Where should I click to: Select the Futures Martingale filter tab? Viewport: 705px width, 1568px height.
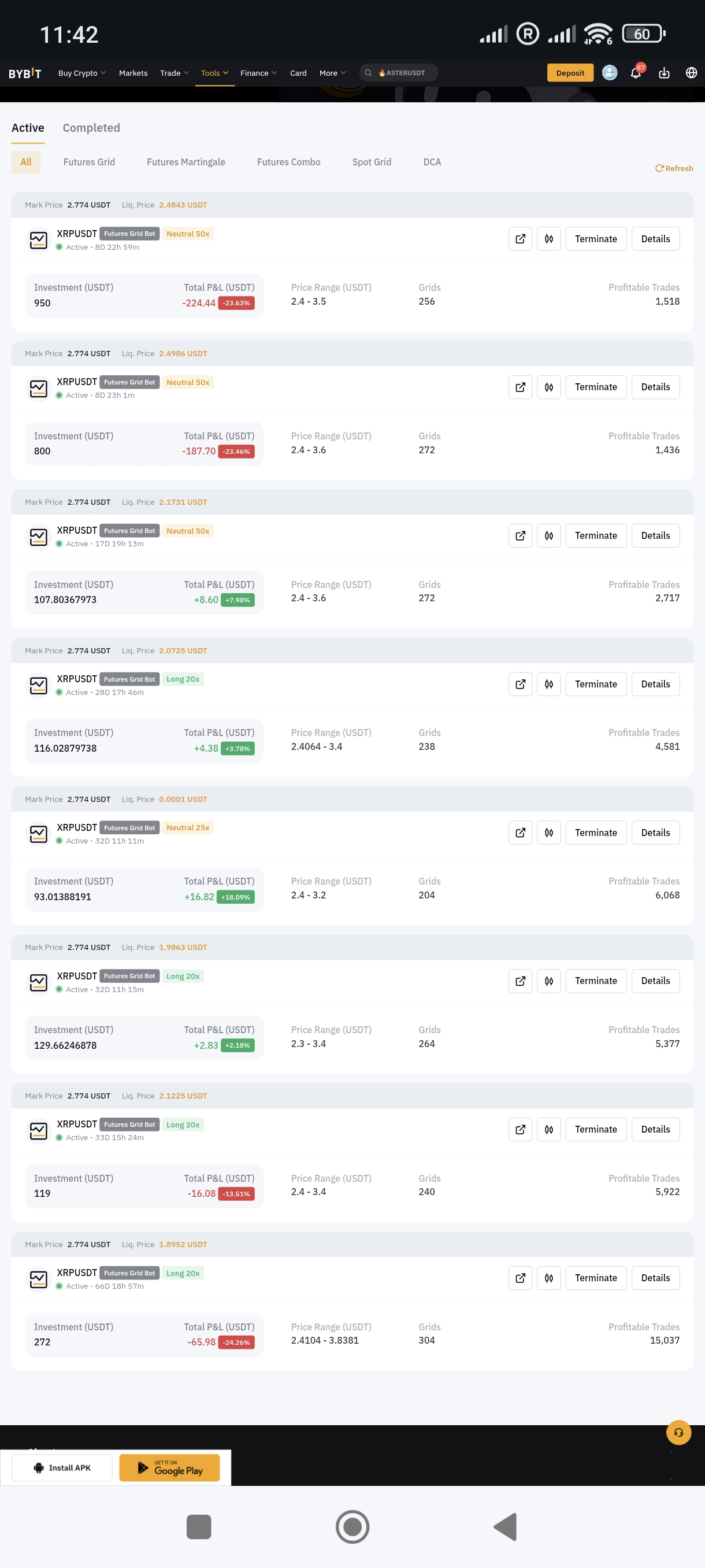tap(185, 162)
